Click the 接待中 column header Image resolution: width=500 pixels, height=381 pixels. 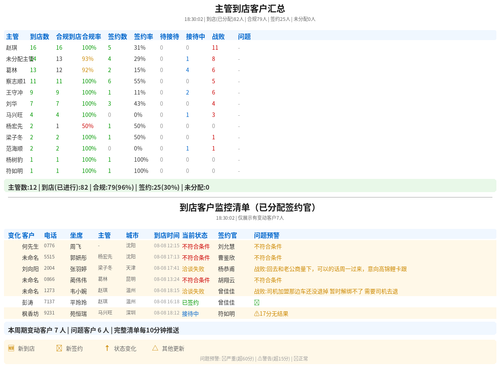point(195,37)
